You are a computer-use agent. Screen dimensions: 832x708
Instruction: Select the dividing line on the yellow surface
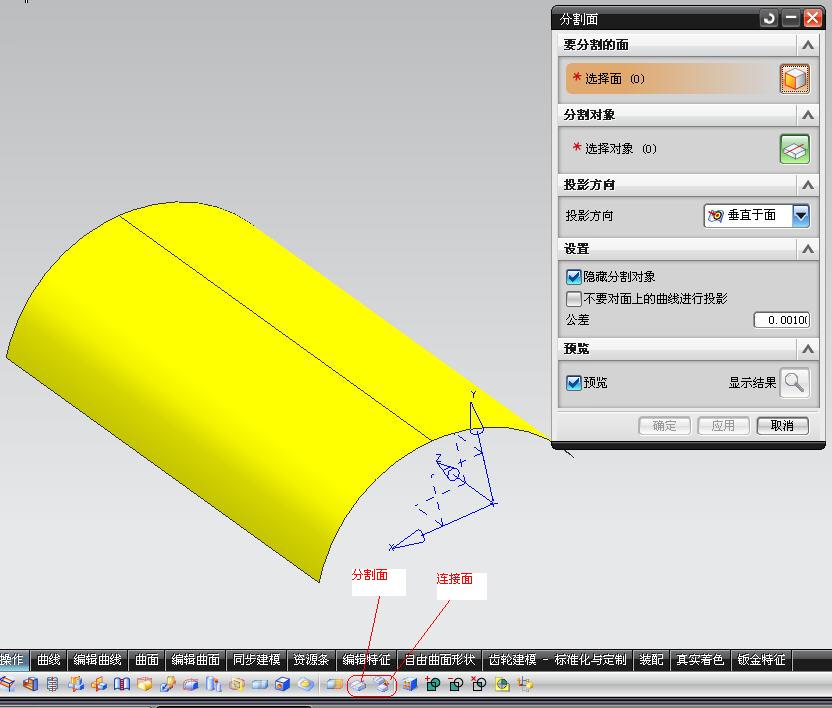[274, 328]
